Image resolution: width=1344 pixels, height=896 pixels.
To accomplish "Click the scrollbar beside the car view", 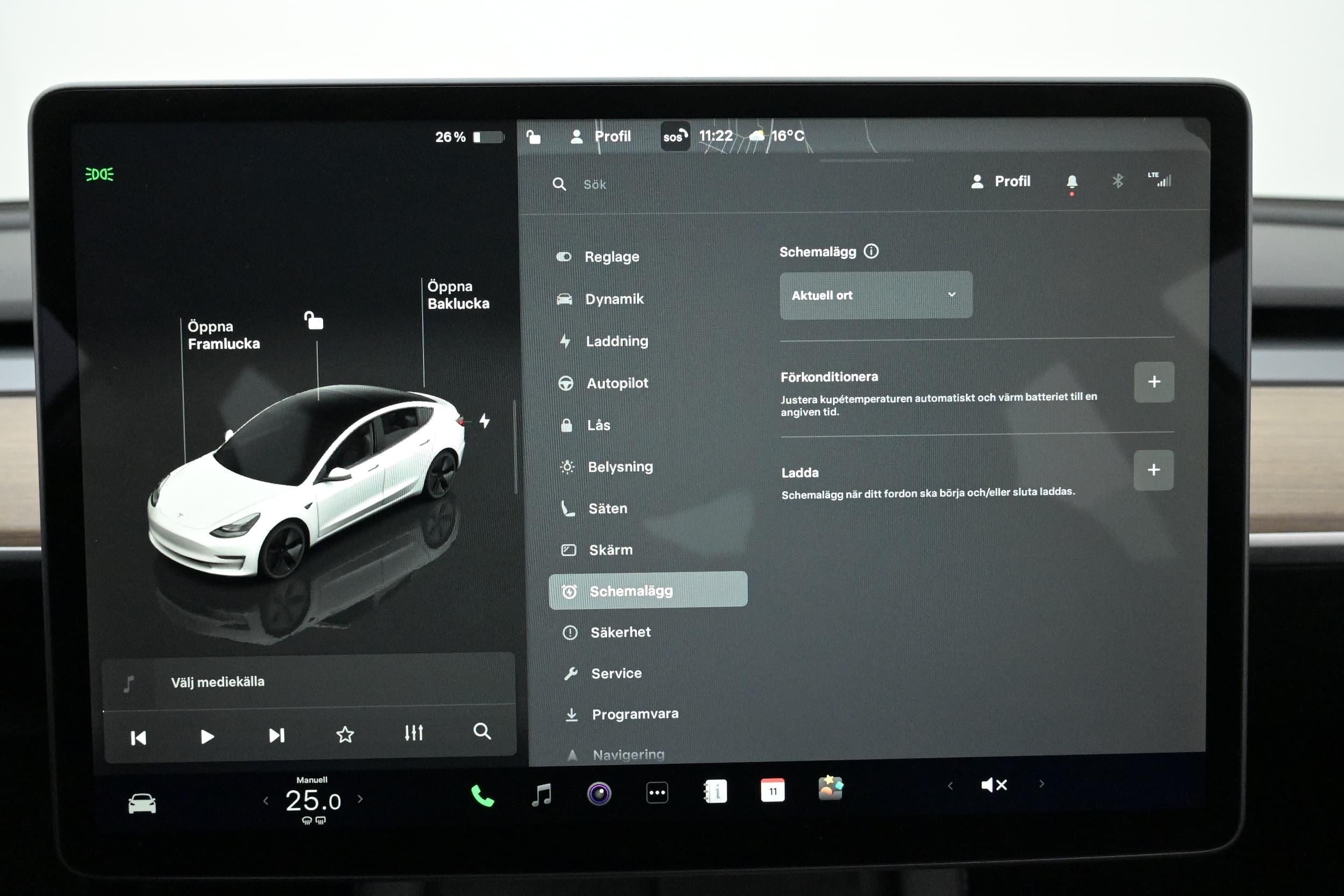I will 516,446.
